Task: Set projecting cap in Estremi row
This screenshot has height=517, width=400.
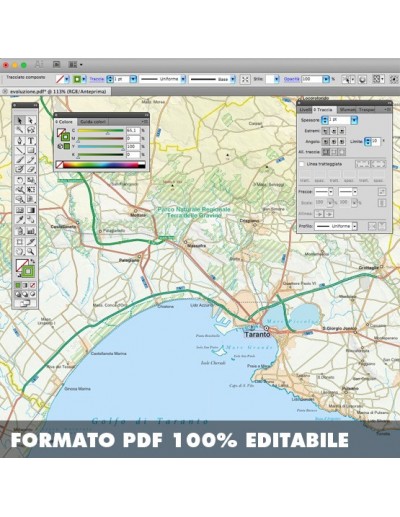Action: click(342, 131)
